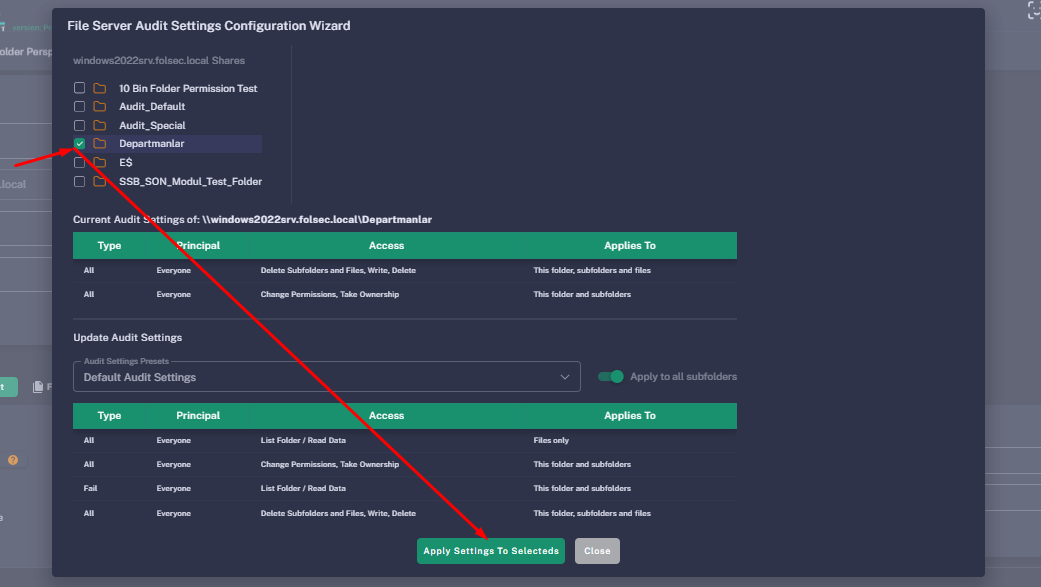Click the orange help icon behind the dialog
Viewport: 1041px width, 587px height.
click(13, 460)
